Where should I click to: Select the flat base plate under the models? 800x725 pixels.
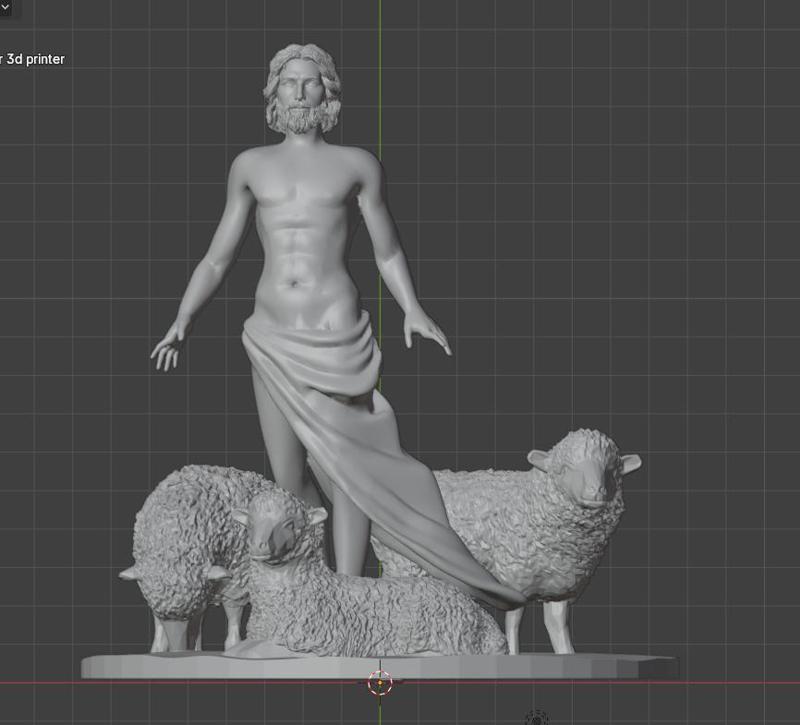[380, 666]
